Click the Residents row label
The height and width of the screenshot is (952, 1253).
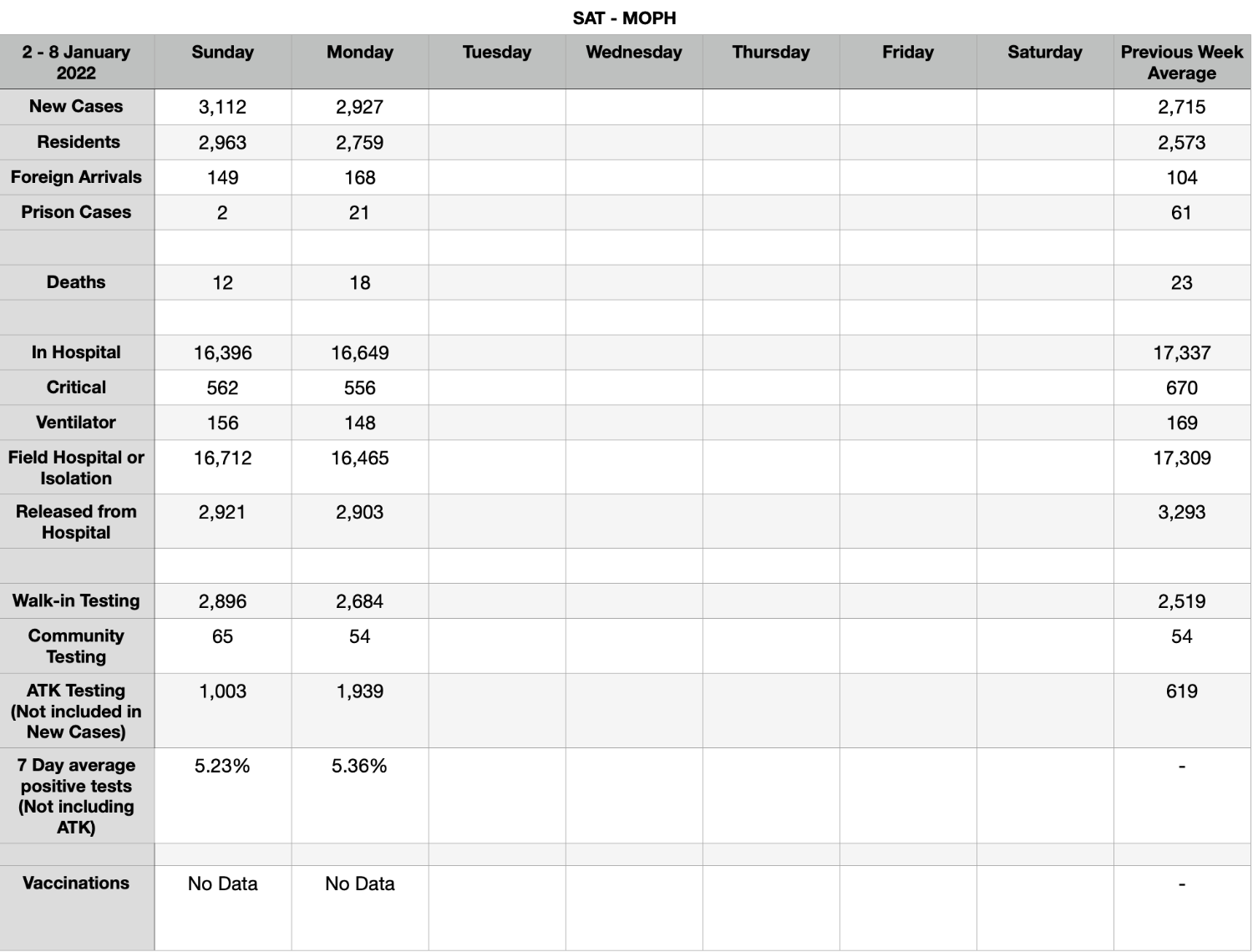coord(77,142)
